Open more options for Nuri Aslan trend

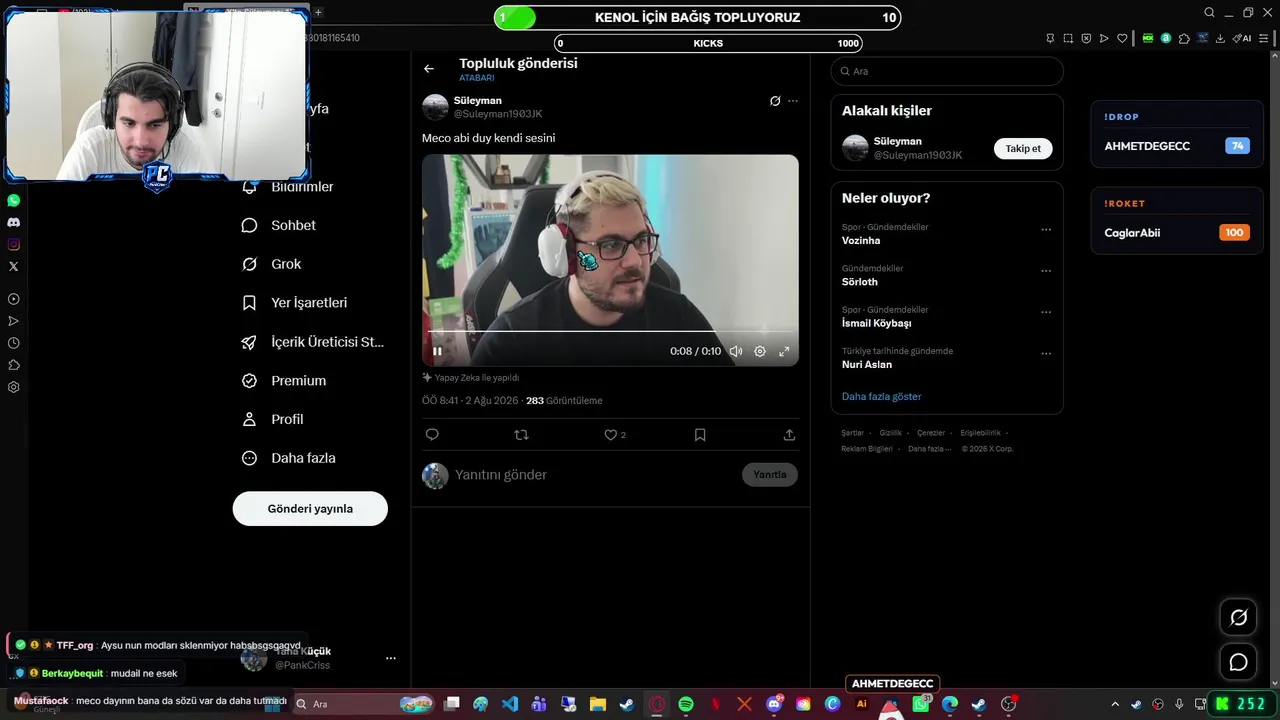(1046, 353)
